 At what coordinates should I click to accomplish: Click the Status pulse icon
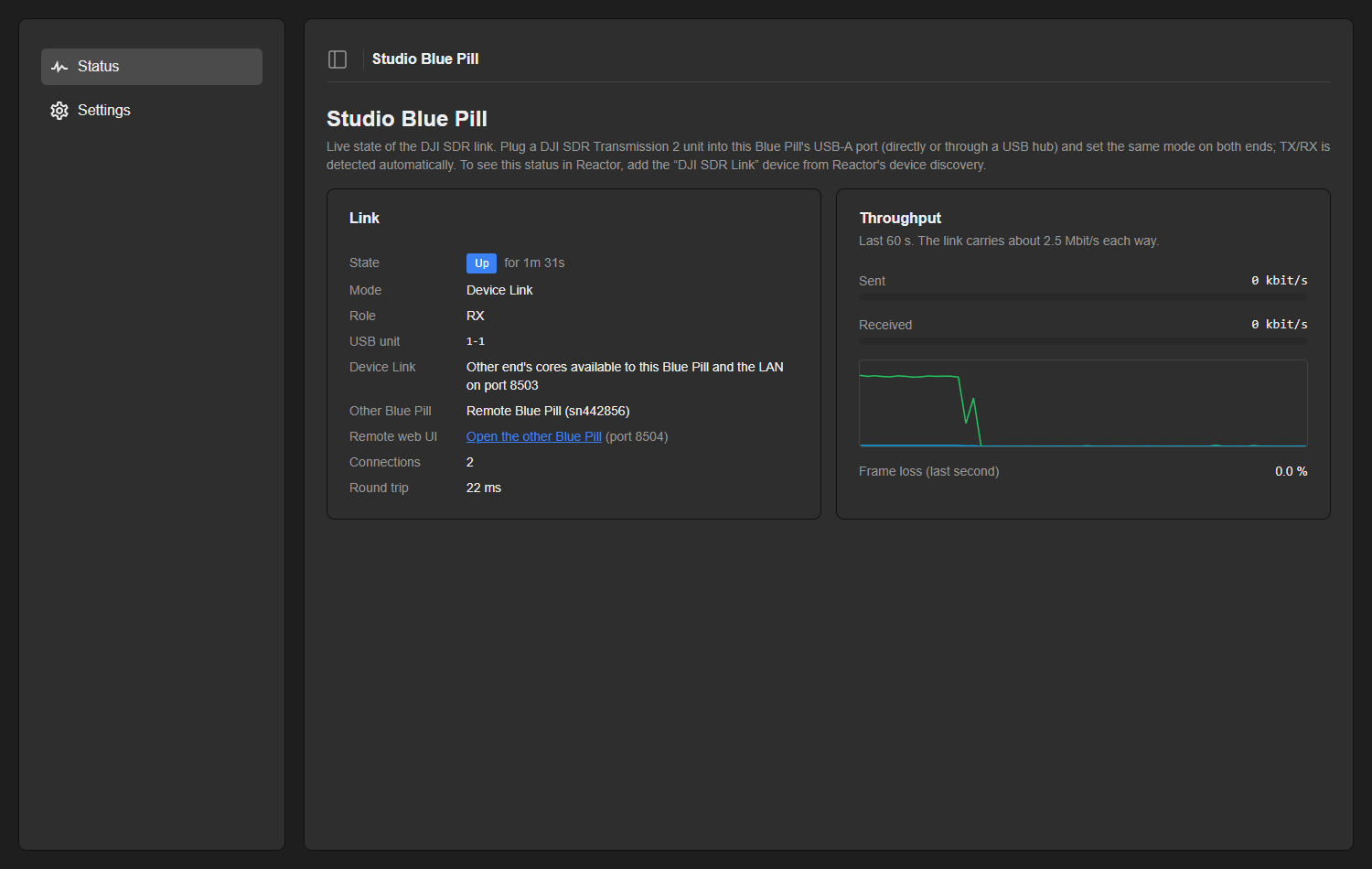pos(59,67)
